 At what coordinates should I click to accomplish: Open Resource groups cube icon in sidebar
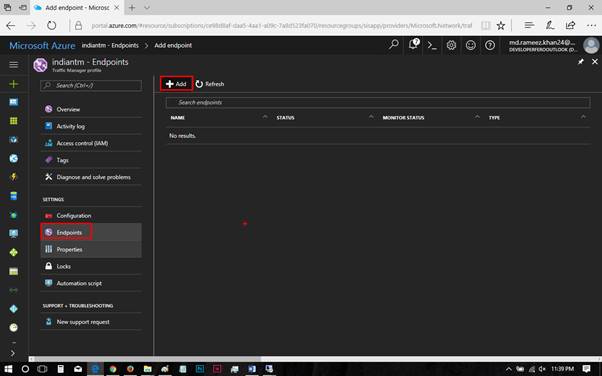13,140
